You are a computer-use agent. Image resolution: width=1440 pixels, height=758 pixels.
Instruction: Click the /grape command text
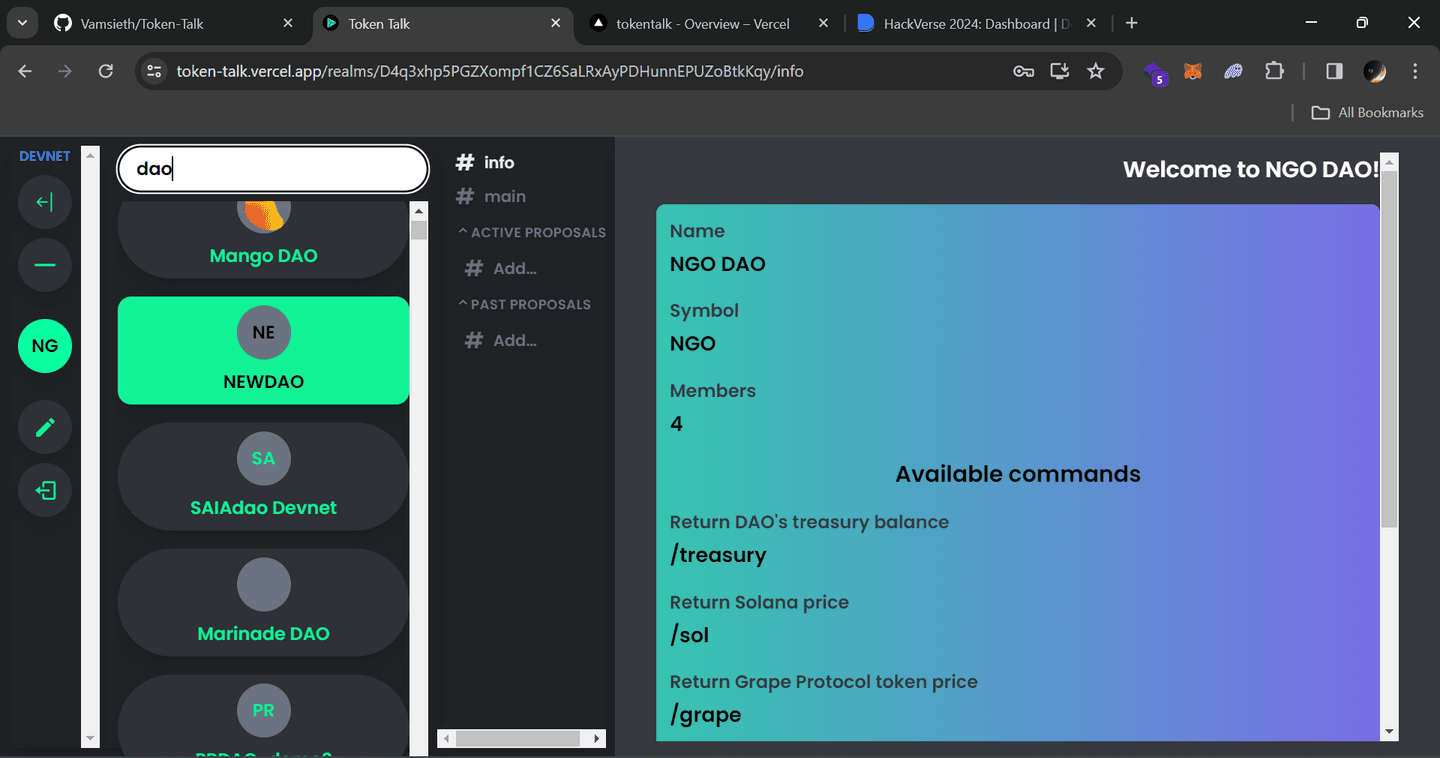click(705, 715)
